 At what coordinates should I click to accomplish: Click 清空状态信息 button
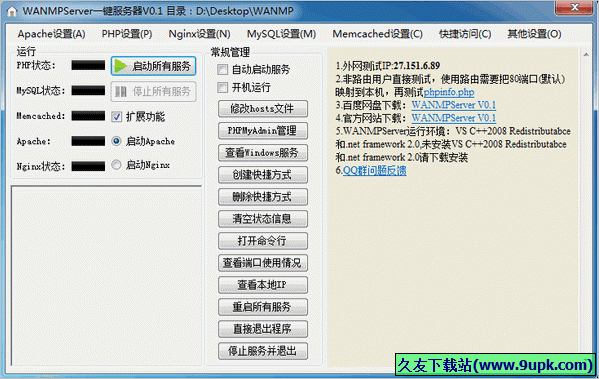[x=263, y=219]
